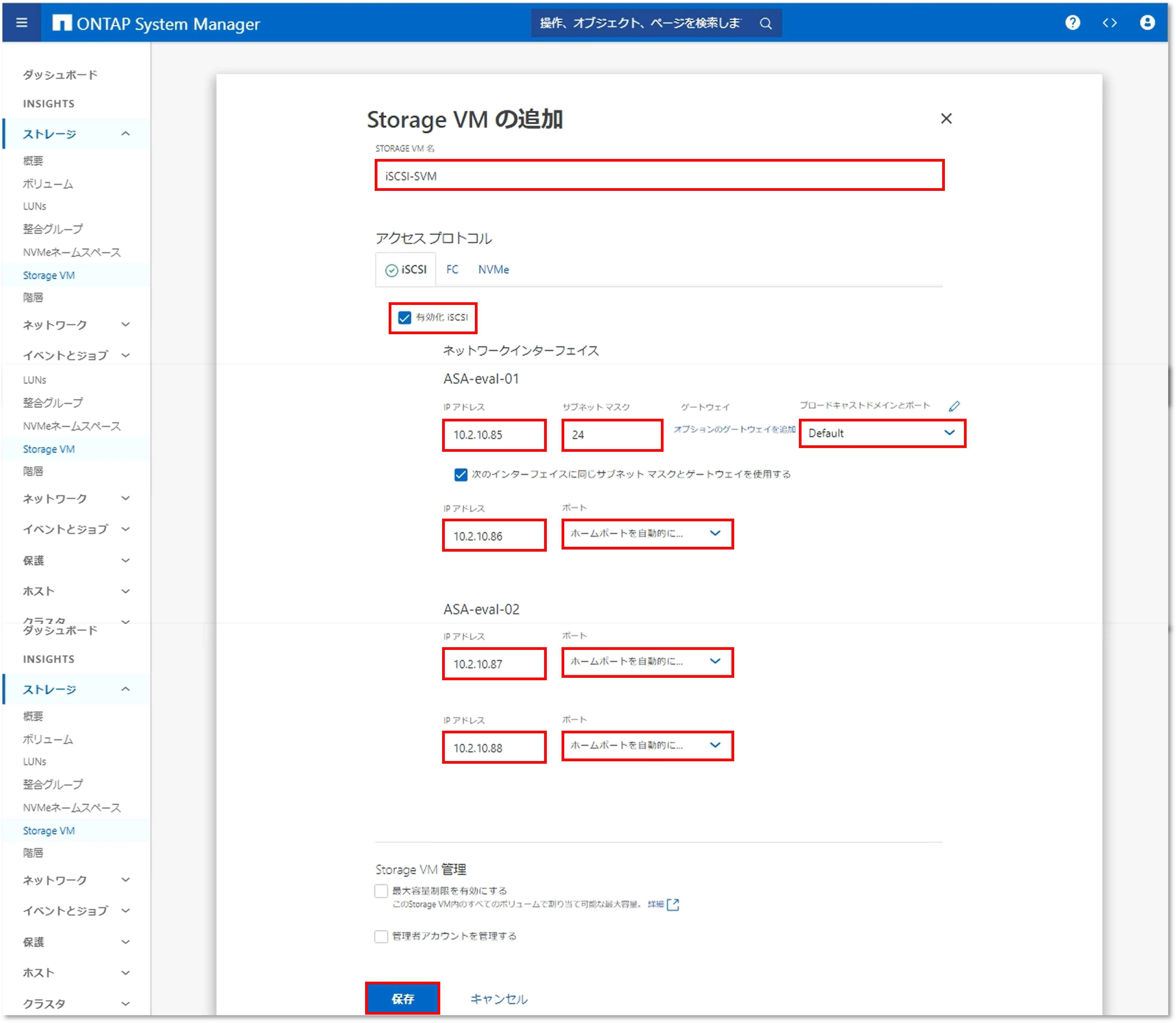The image size is (1176, 1023).
Task: Click the キャンセル cancel button
Action: (x=499, y=1000)
